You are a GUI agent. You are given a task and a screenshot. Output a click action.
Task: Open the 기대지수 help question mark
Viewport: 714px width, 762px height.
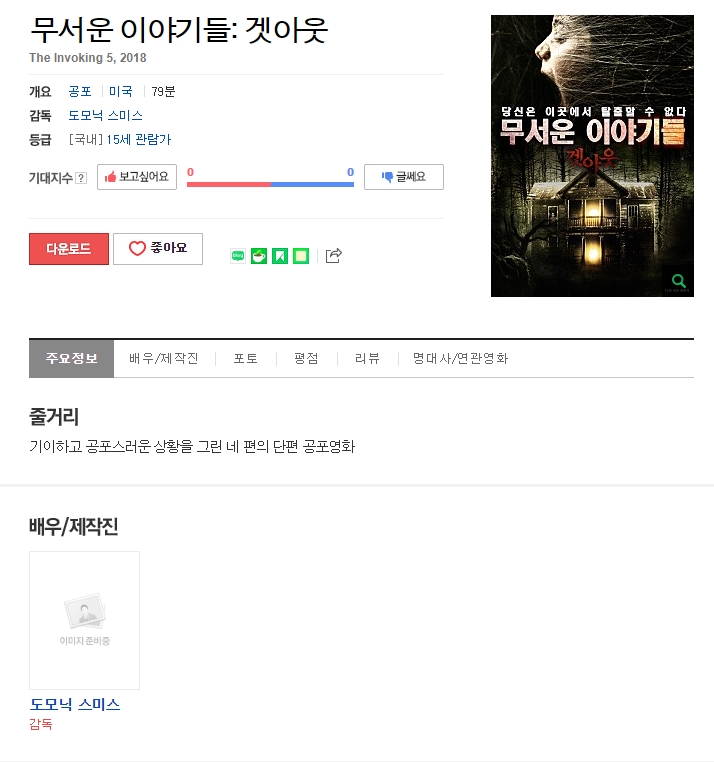coord(82,178)
